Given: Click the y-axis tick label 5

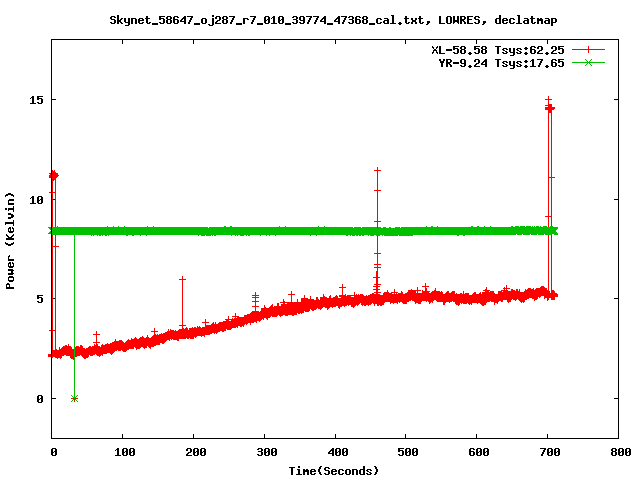Looking at the screenshot, I should click(41, 299).
